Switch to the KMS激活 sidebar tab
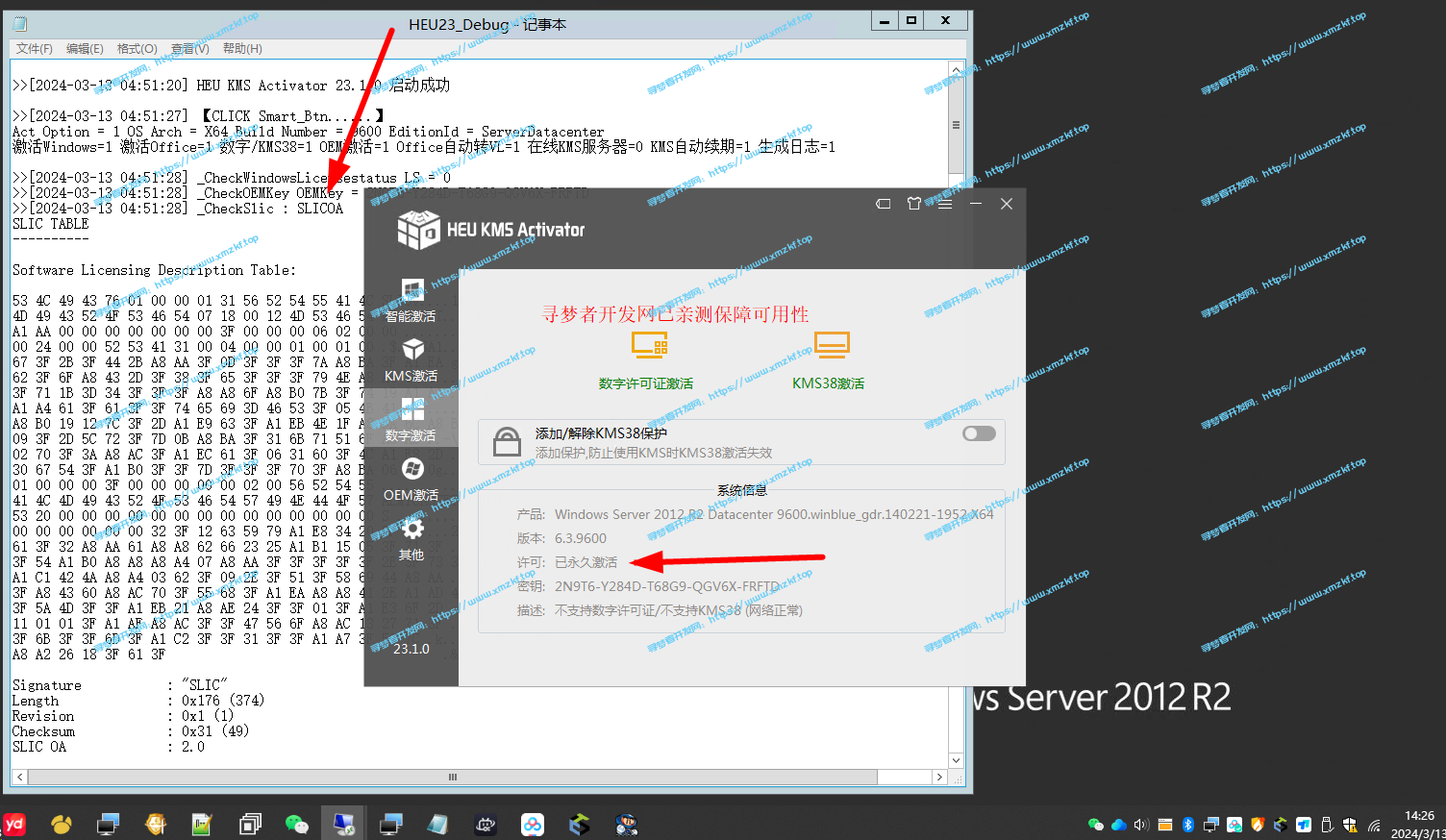 411,360
